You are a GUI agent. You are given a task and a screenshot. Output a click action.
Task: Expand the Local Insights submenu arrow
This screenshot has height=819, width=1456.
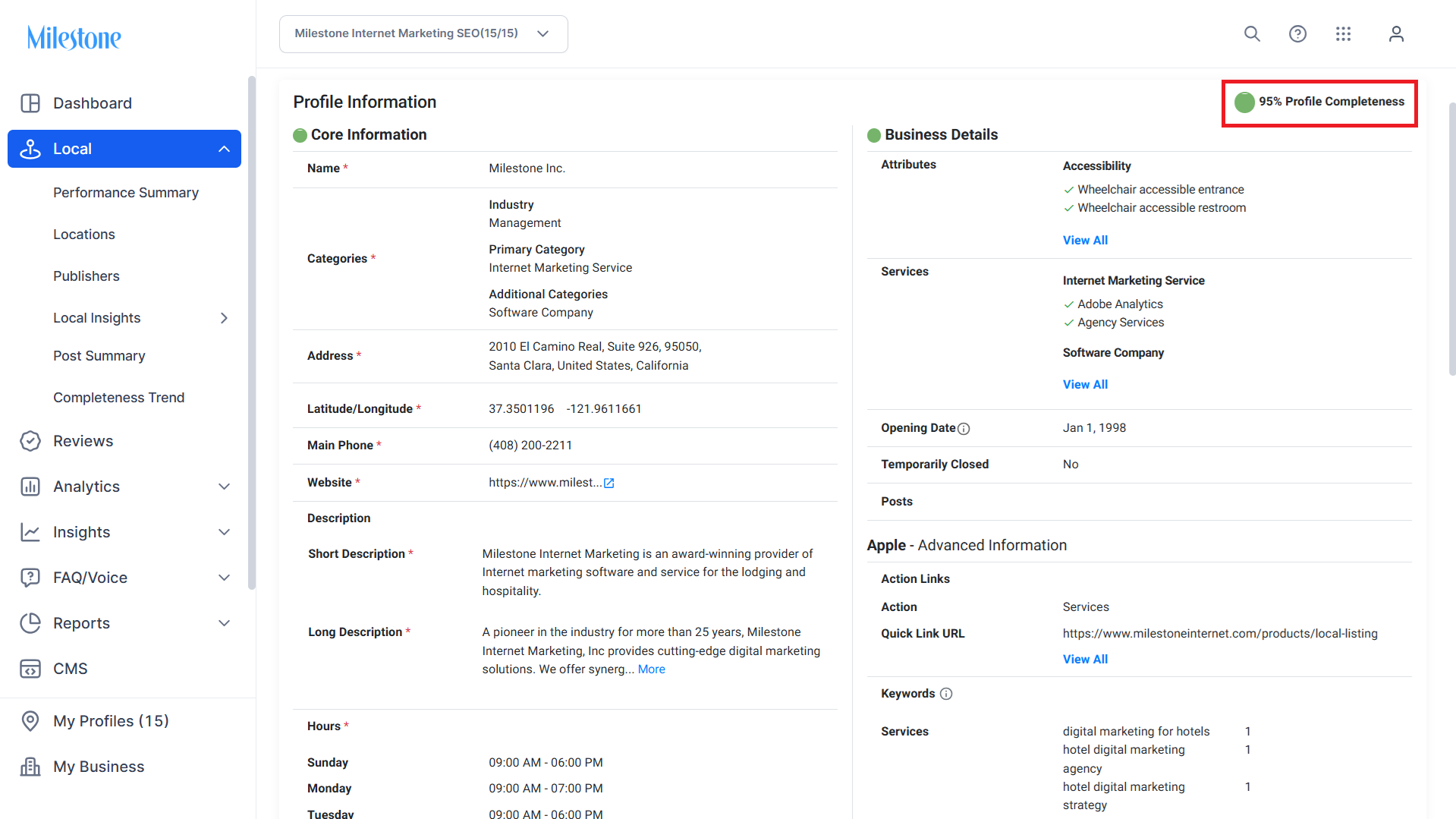point(224,318)
